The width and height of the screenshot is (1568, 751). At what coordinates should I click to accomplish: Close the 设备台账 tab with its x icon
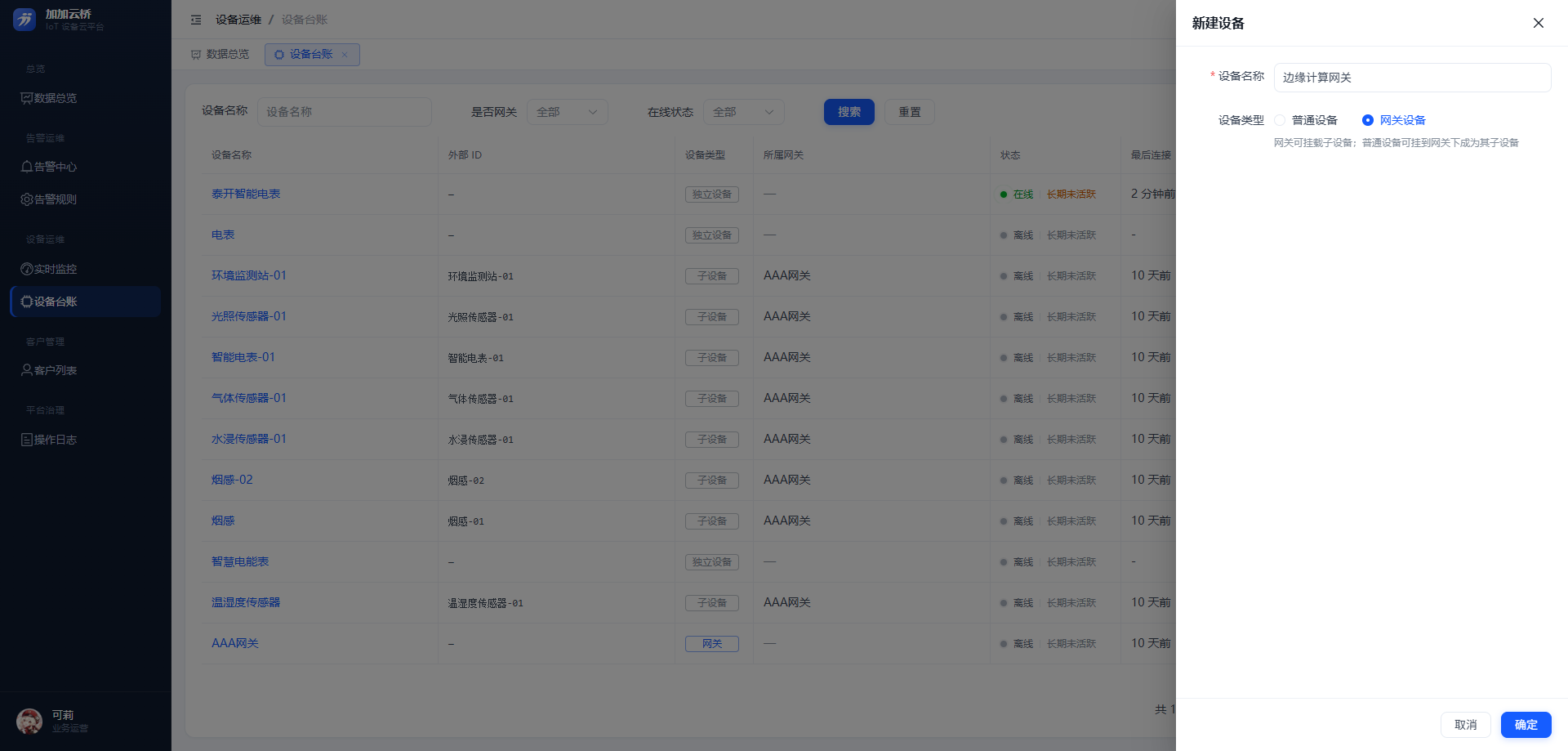click(x=345, y=55)
